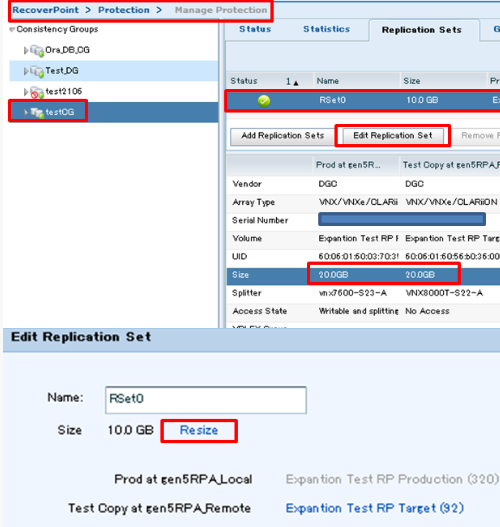Click the Array Type row label
The image size is (500, 527).
pos(253,202)
